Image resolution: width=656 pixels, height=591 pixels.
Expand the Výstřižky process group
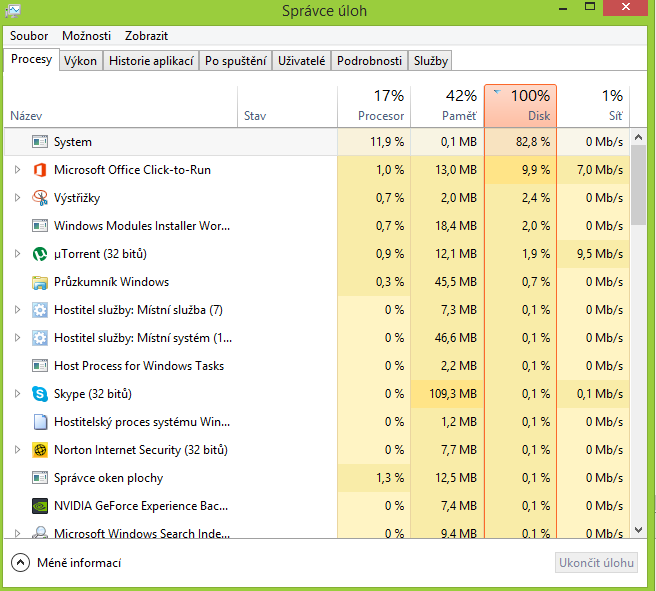(17, 198)
